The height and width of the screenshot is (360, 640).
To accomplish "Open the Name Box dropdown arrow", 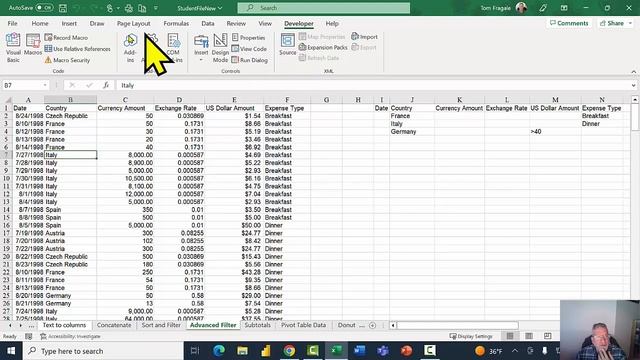I will coord(45,85).
